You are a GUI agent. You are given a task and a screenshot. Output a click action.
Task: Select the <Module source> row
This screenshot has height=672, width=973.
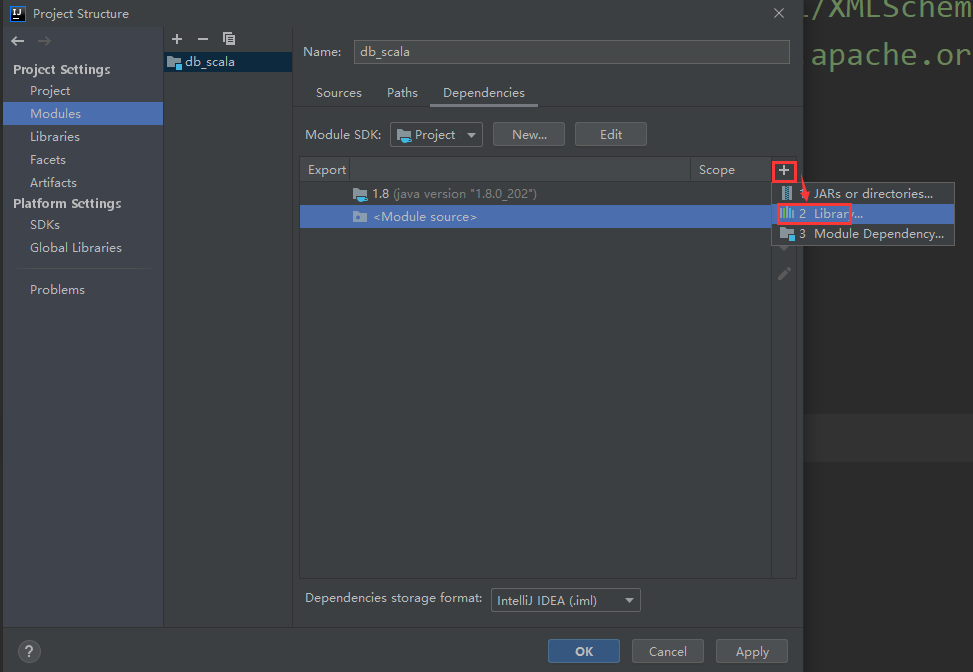(535, 217)
